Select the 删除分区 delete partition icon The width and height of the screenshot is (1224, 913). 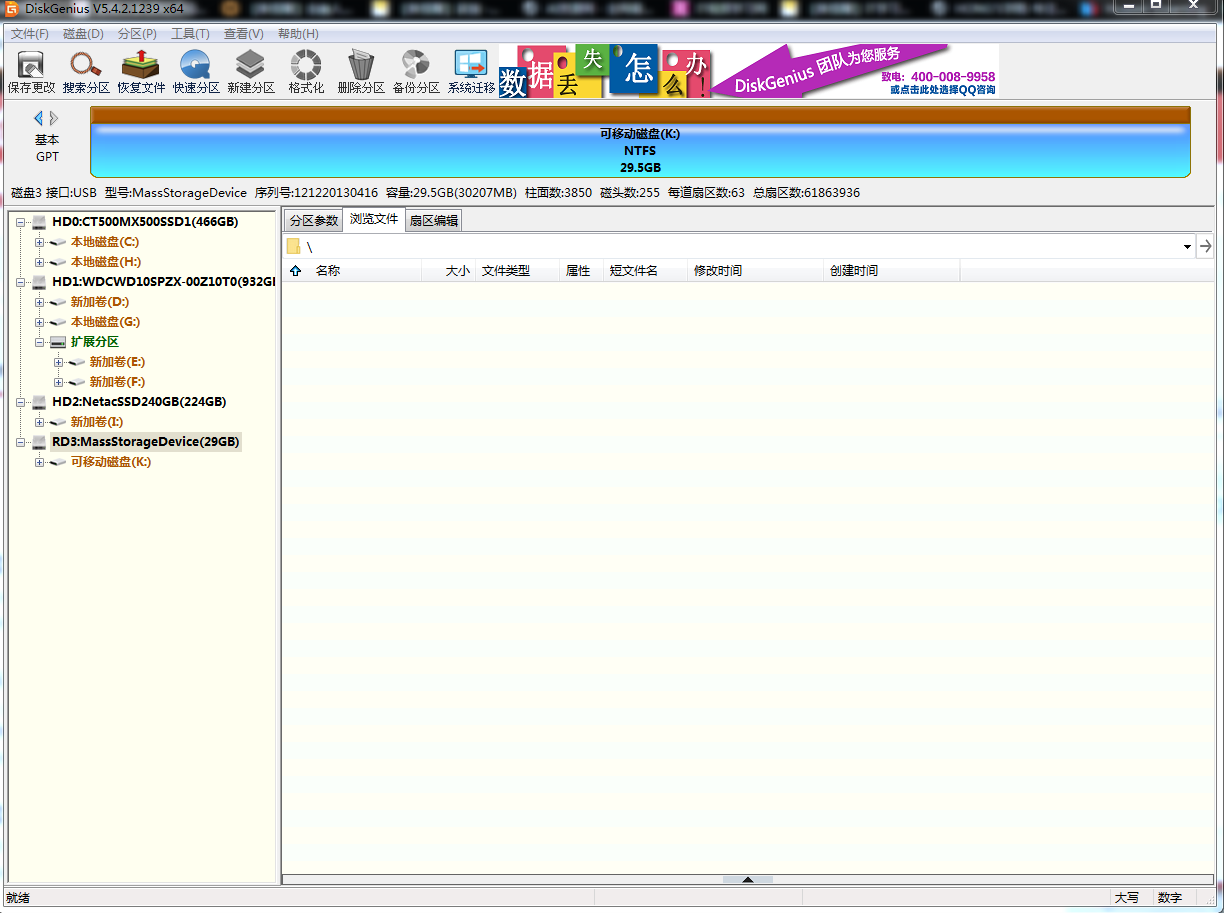[361, 72]
